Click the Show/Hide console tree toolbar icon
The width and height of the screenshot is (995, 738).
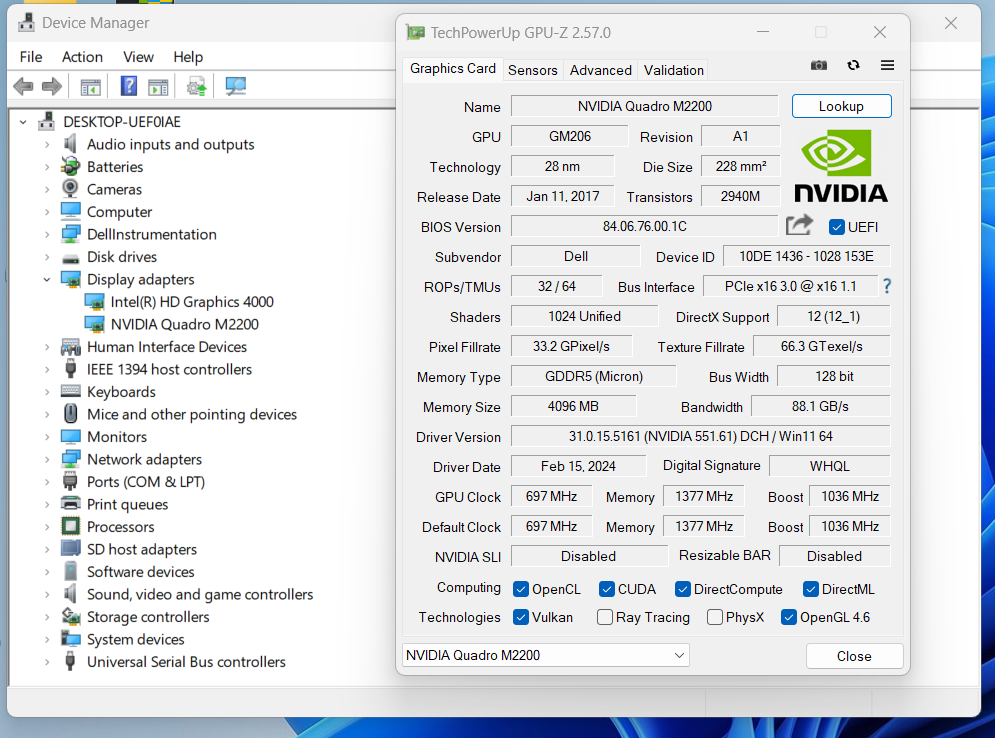pos(91,86)
